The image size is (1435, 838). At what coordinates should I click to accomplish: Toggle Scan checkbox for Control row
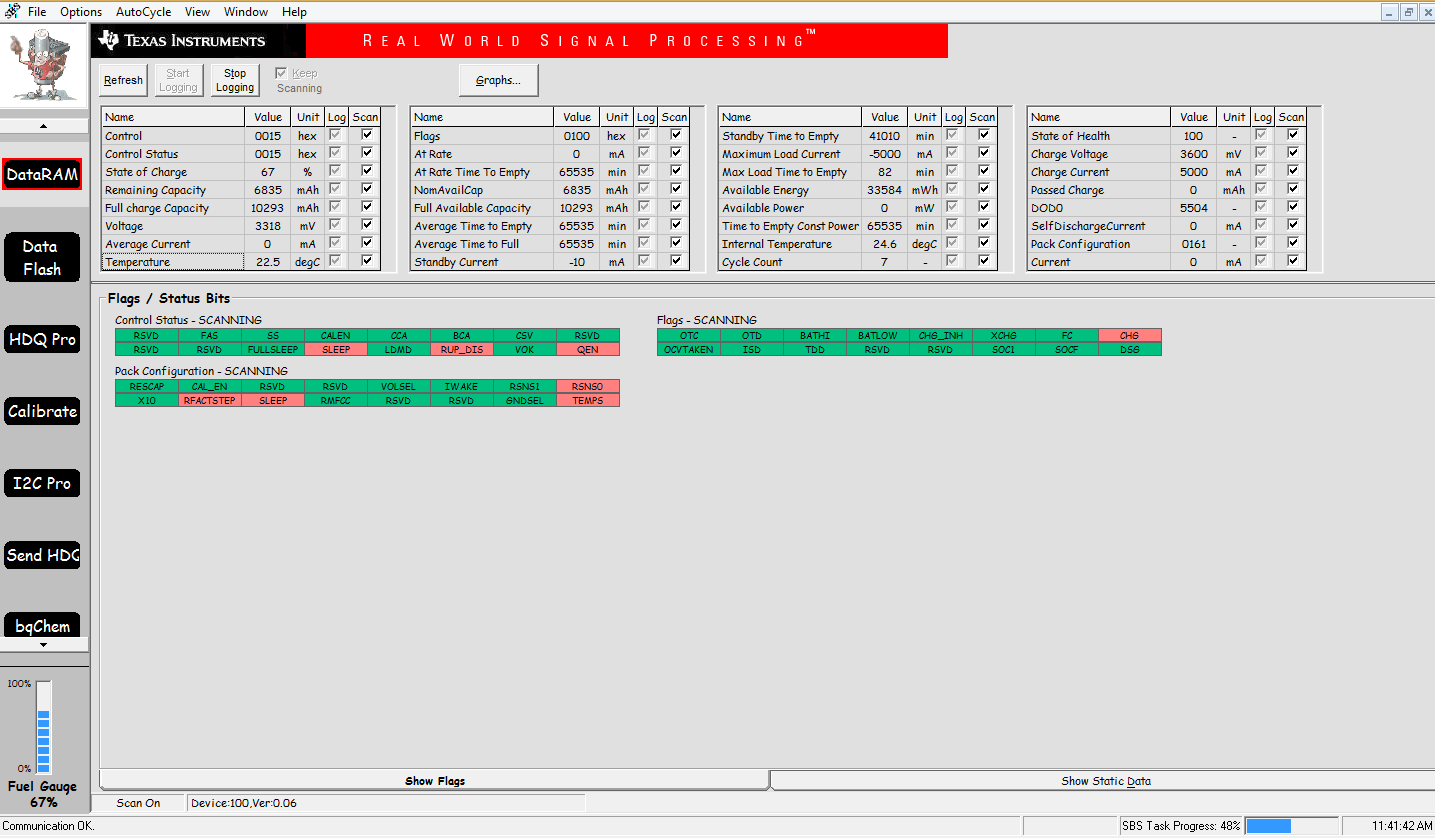coord(367,135)
